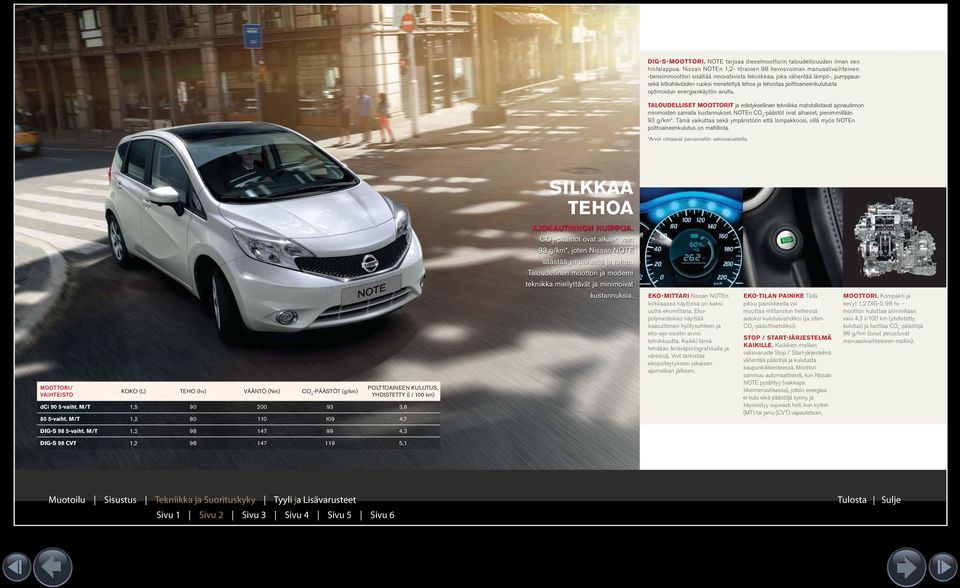This screenshot has width=960, height=588.
Task: Click the STOP / START-JÄRJESTELMÄ KAIKILLE heading
Action: pos(787,341)
